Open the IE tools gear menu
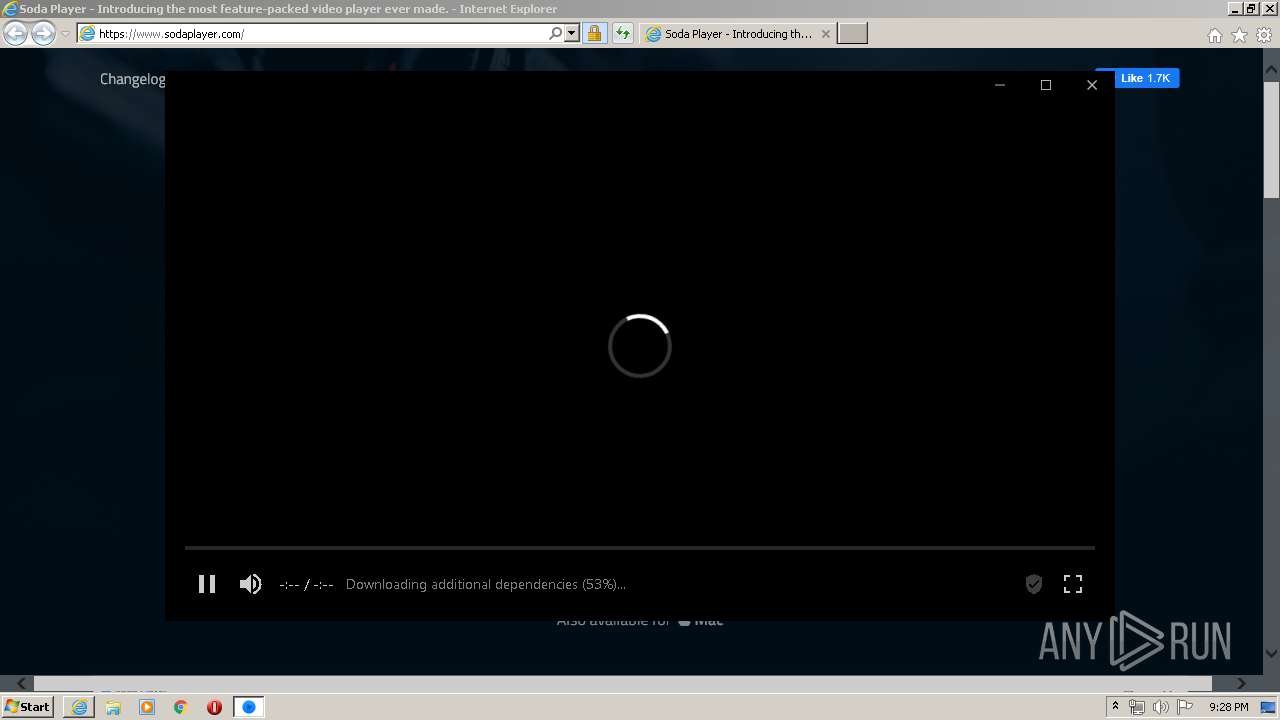Screen dimensions: 1280x720 (1264, 35)
